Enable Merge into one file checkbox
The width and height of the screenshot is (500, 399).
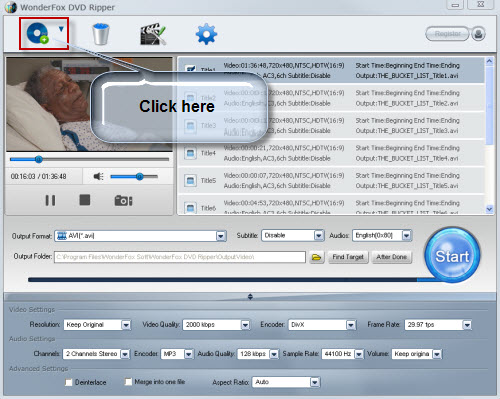[x=128, y=382]
